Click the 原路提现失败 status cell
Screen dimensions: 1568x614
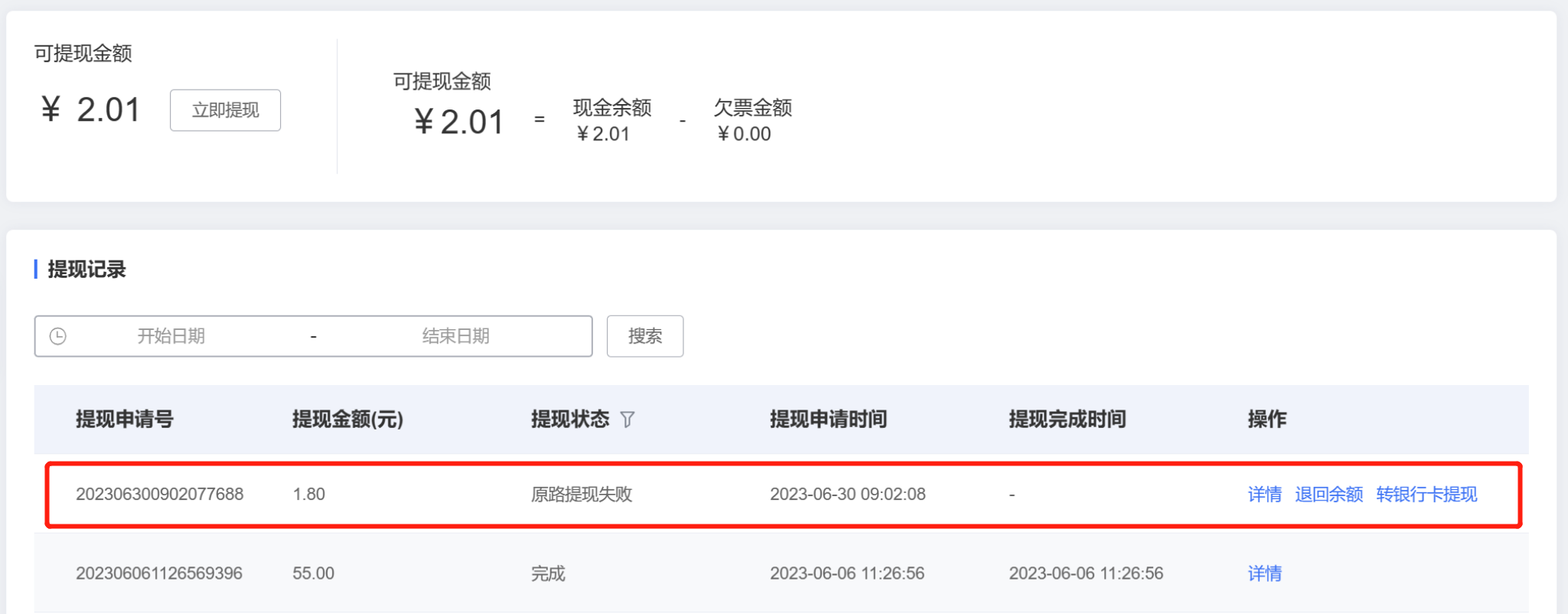click(x=582, y=495)
